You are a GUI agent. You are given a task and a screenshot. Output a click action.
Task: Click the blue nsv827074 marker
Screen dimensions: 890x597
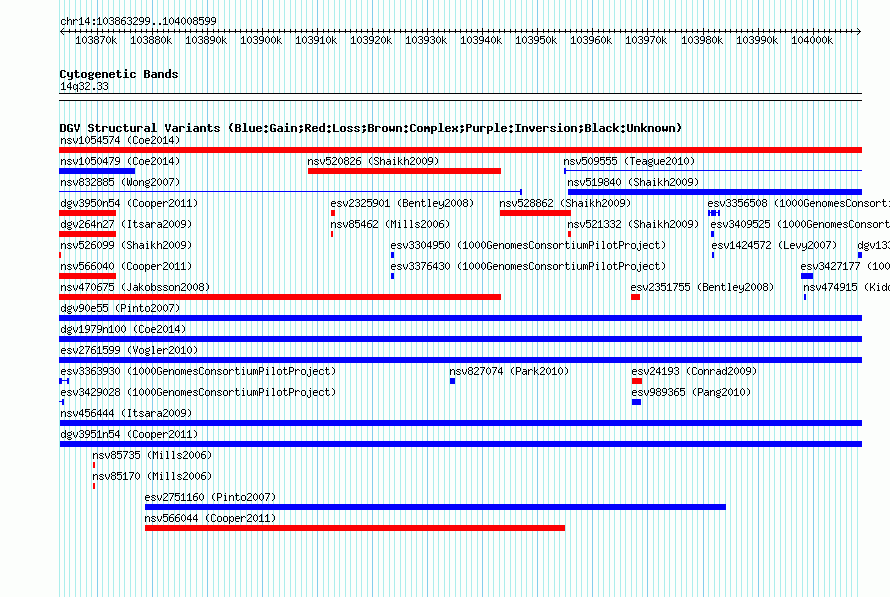coord(452,381)
